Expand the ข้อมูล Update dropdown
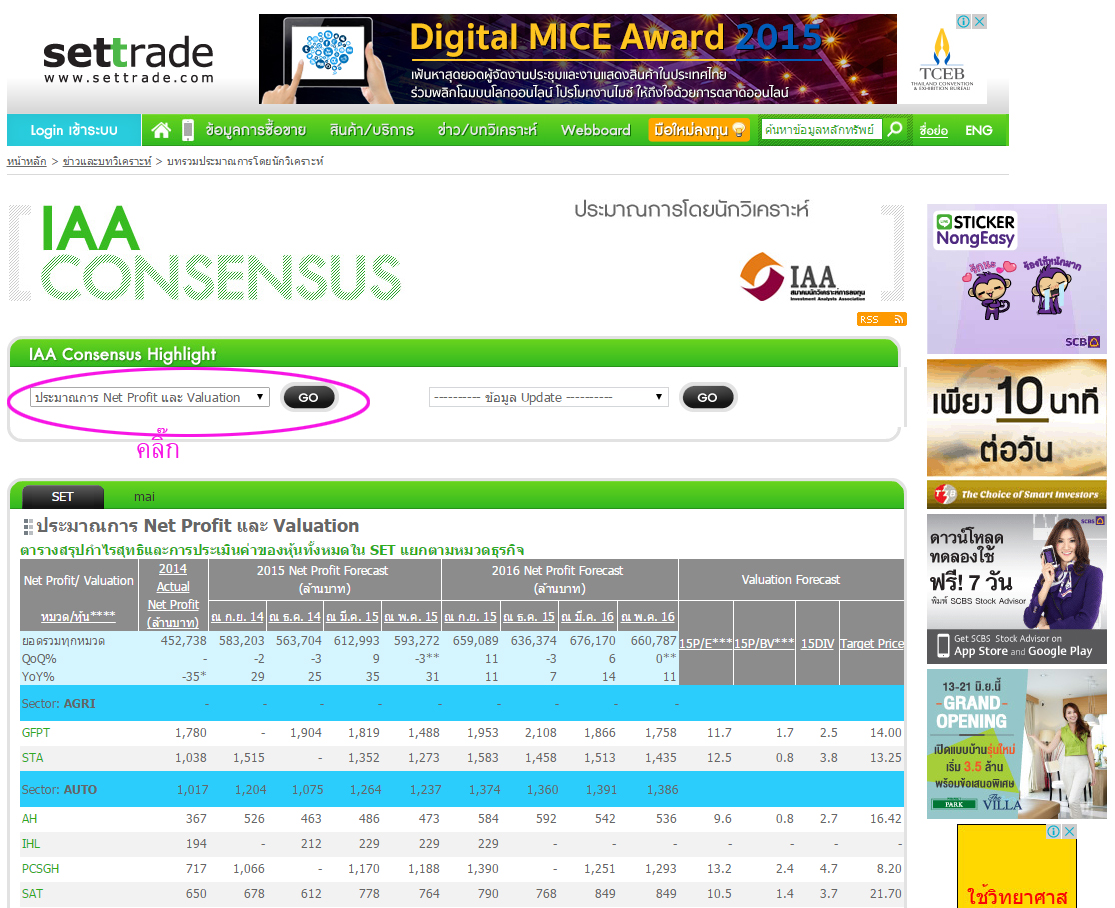 (x=548, y=397)
